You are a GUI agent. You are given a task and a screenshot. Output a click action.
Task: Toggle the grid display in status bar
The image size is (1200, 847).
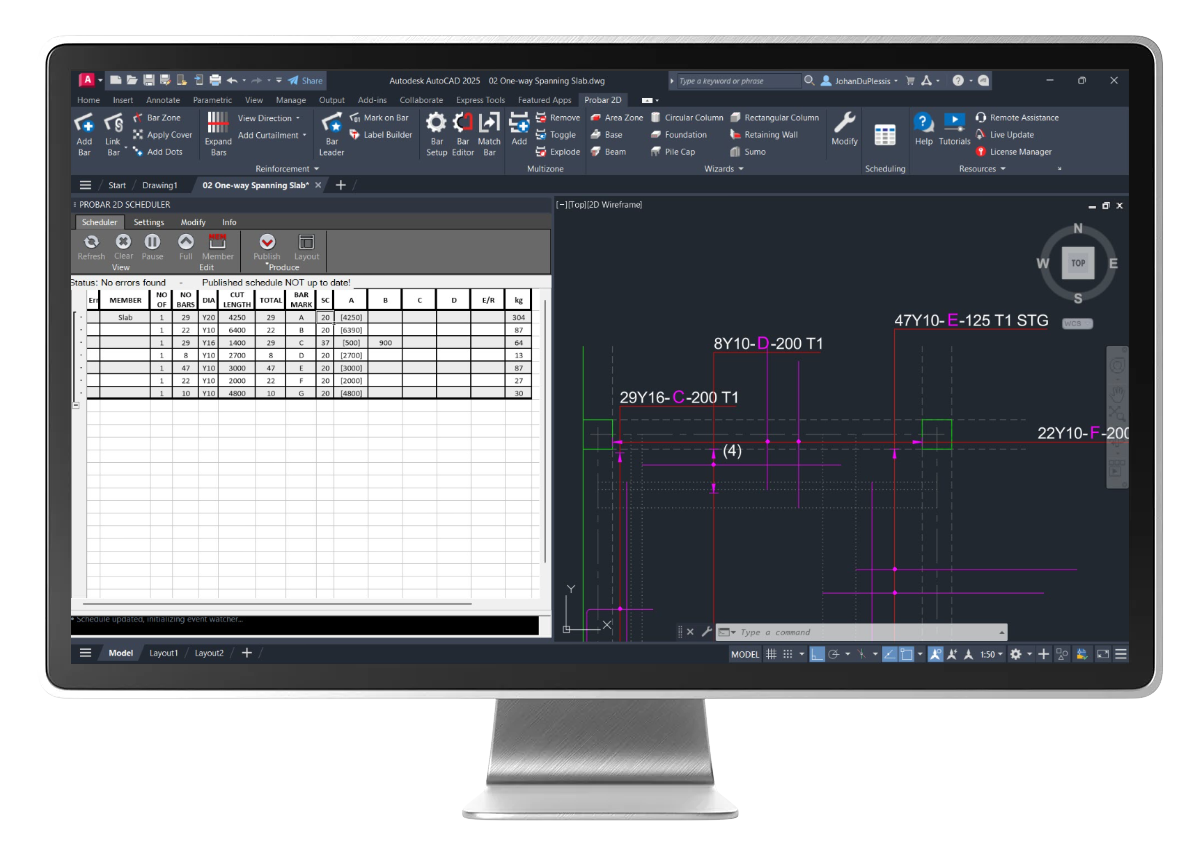(x=771, y=654)
